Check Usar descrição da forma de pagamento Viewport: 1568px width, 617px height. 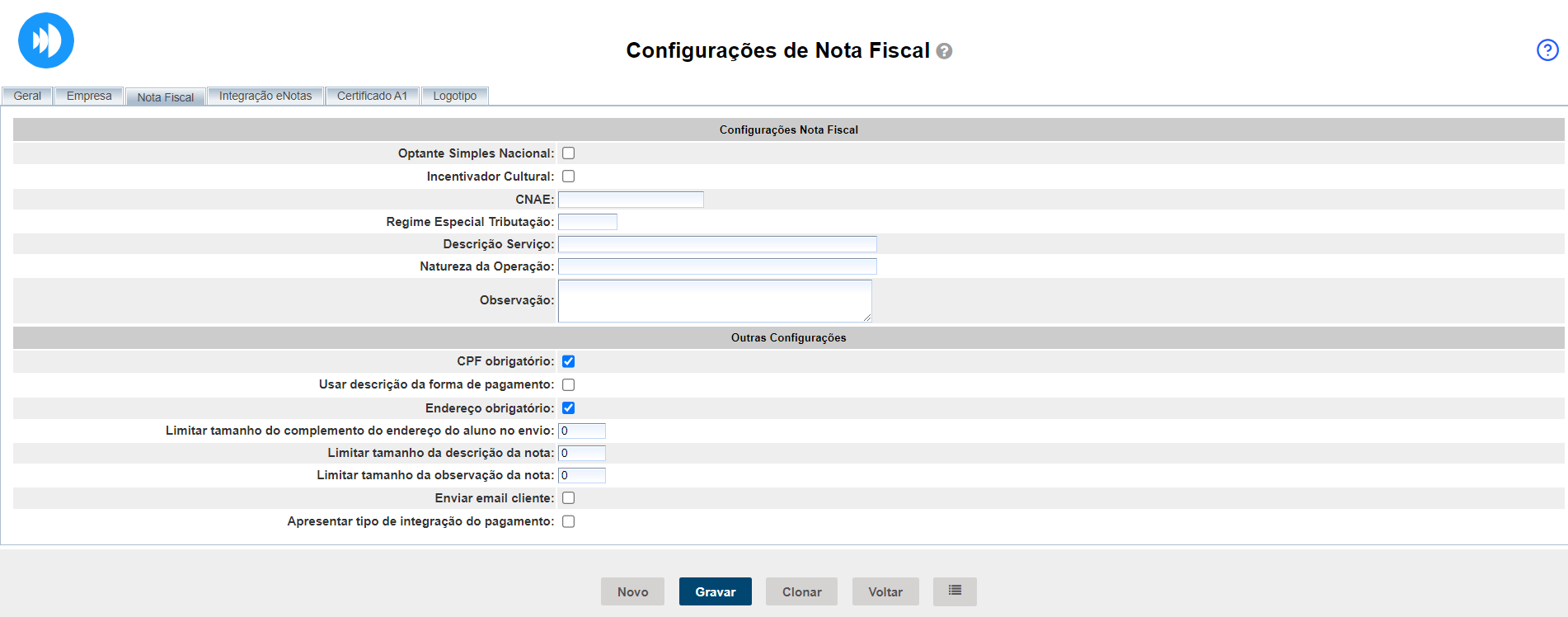click(x=568, y=385)
